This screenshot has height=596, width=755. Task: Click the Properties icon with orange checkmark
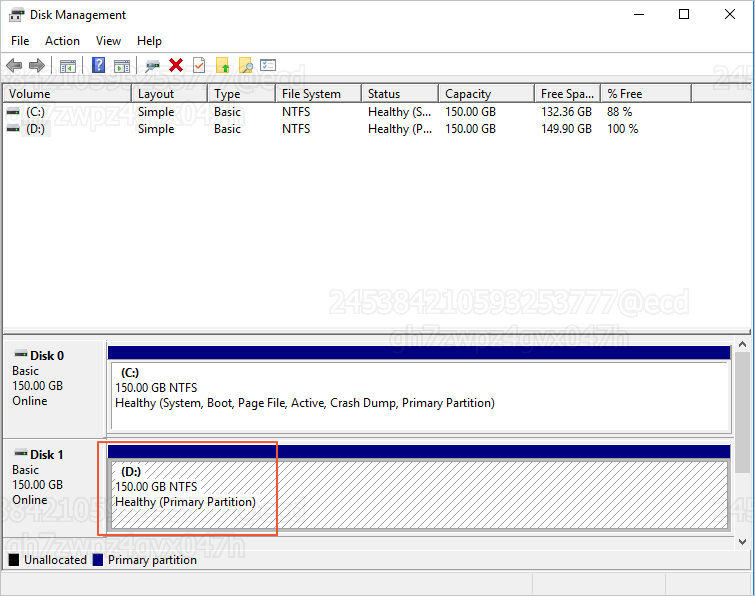pyautogui.click(x=199, y=65)
